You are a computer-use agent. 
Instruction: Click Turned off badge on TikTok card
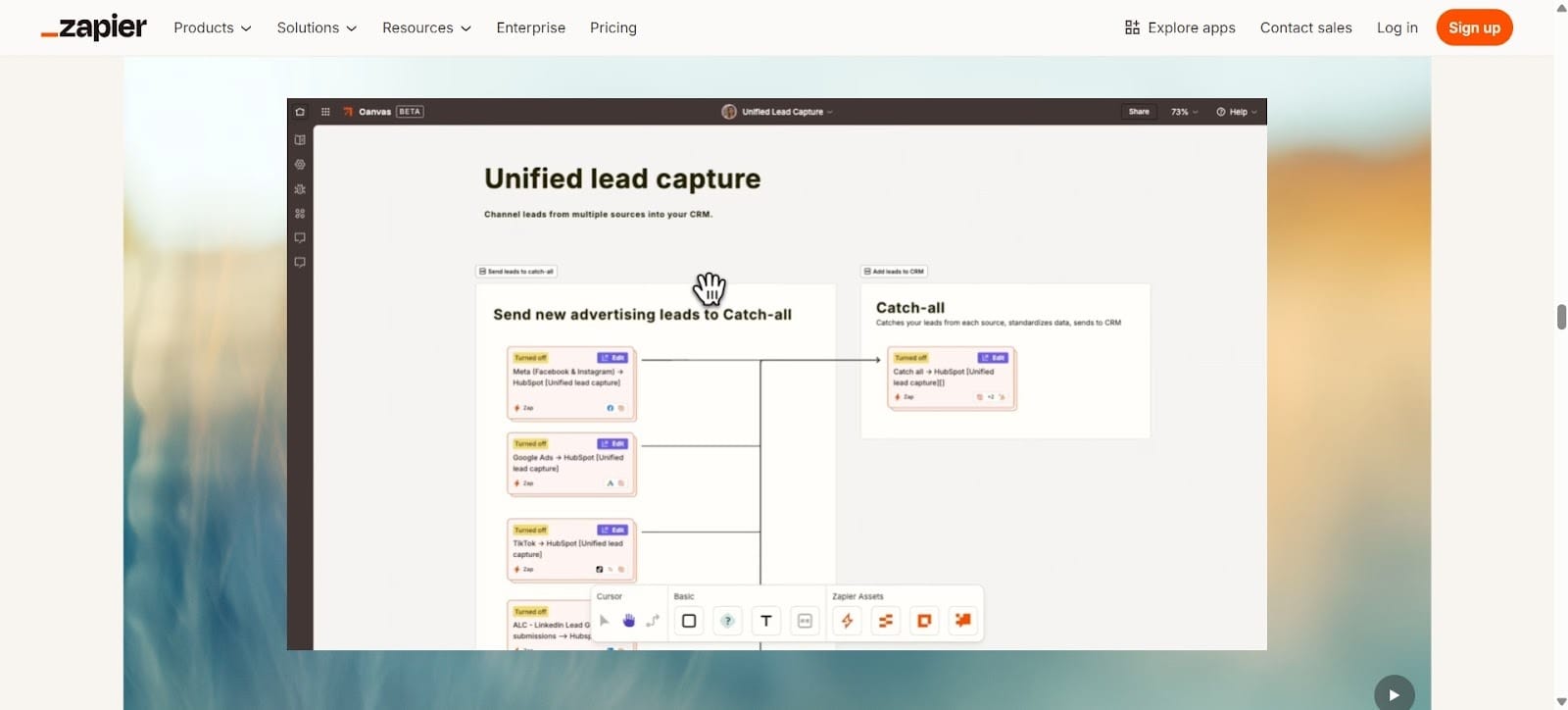coord(530,531)
